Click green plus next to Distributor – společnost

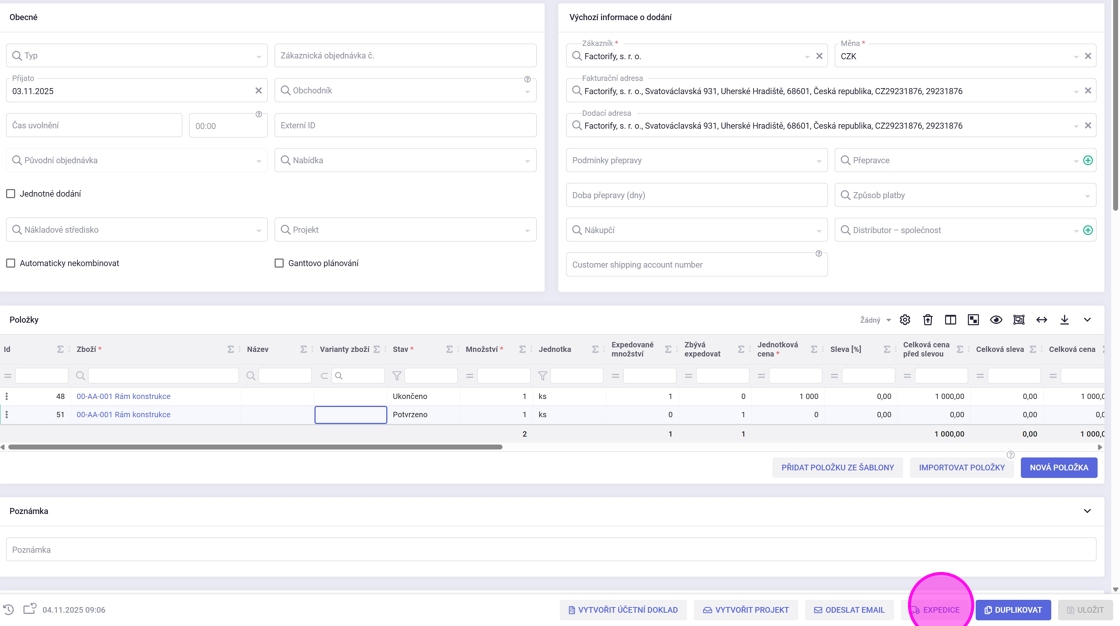[x=1088, y=230]
